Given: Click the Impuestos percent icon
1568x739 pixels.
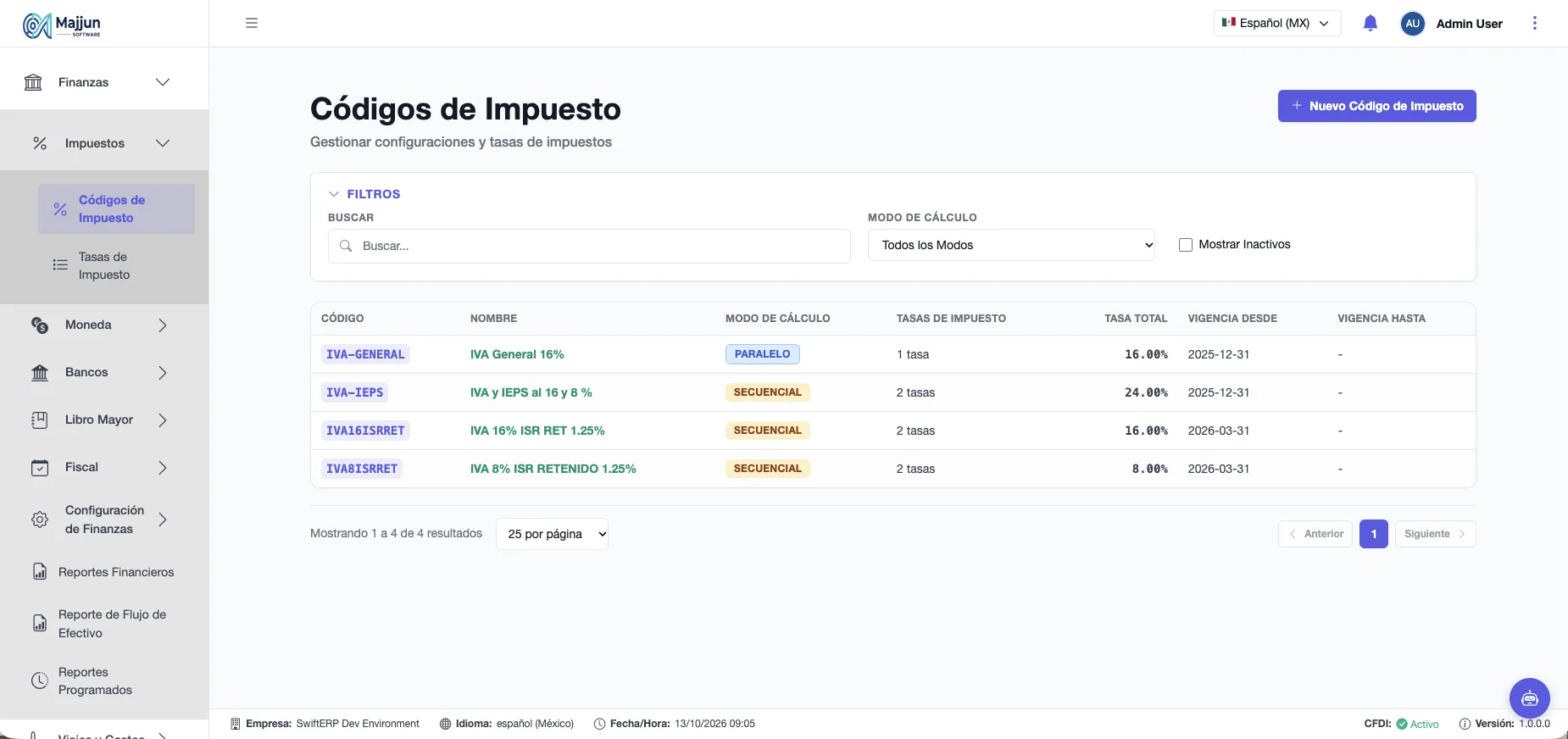Looking at the screenshot, I should tap(40, 143).
